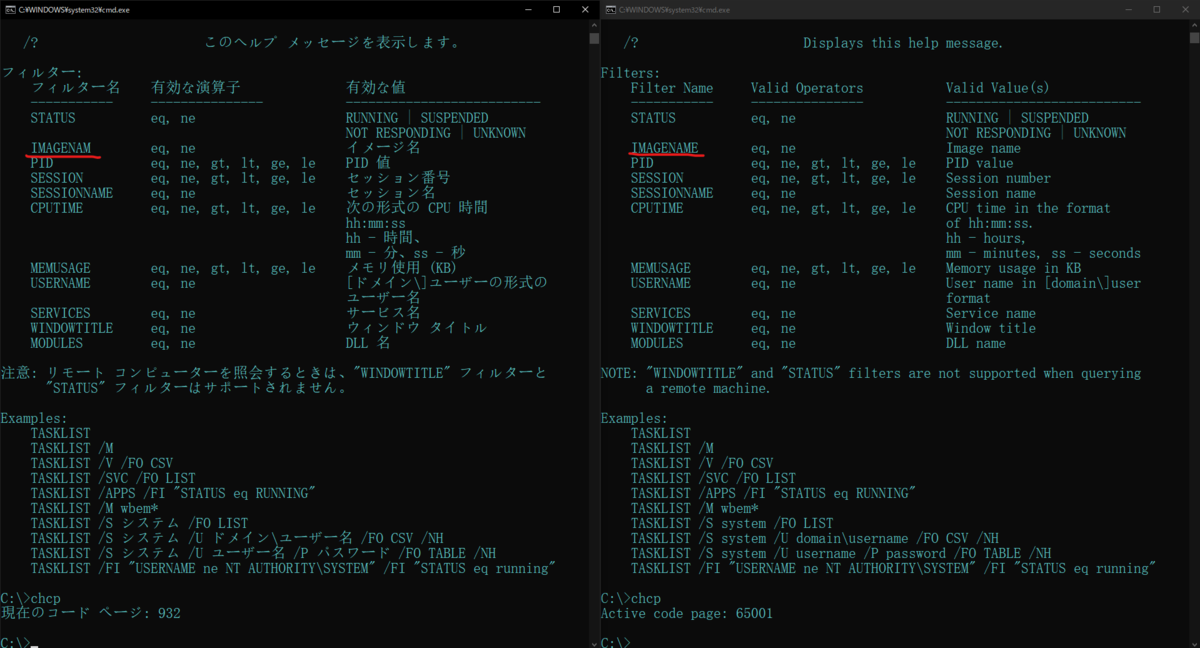Viewport: 1200px width, 648px height.
Task: Click the フィルター名 column header
Action: (x=75, y=88)
